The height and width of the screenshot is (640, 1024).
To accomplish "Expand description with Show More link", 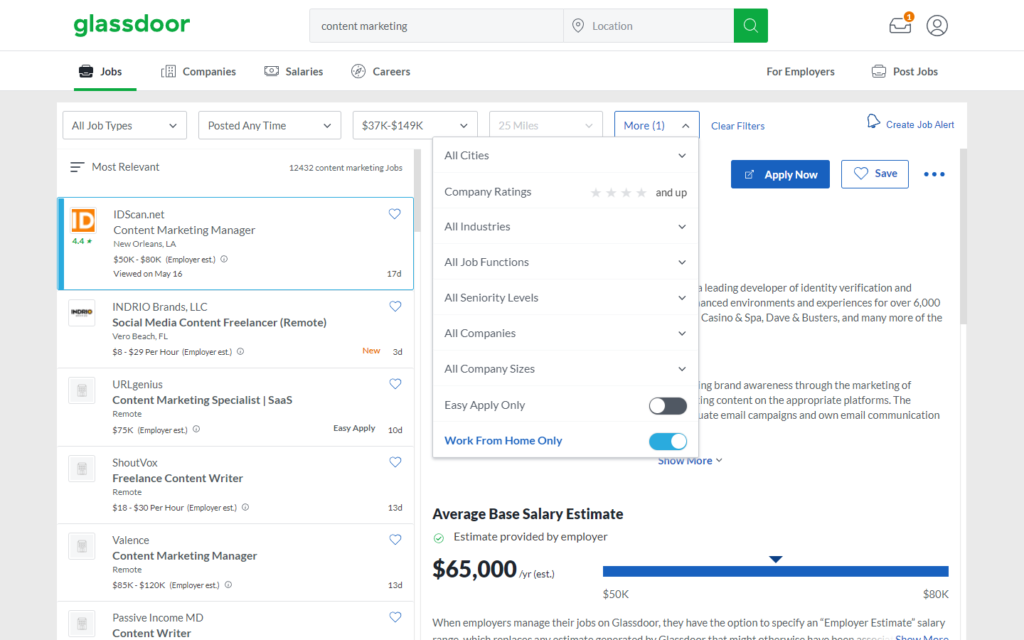I will pos(690,461).
